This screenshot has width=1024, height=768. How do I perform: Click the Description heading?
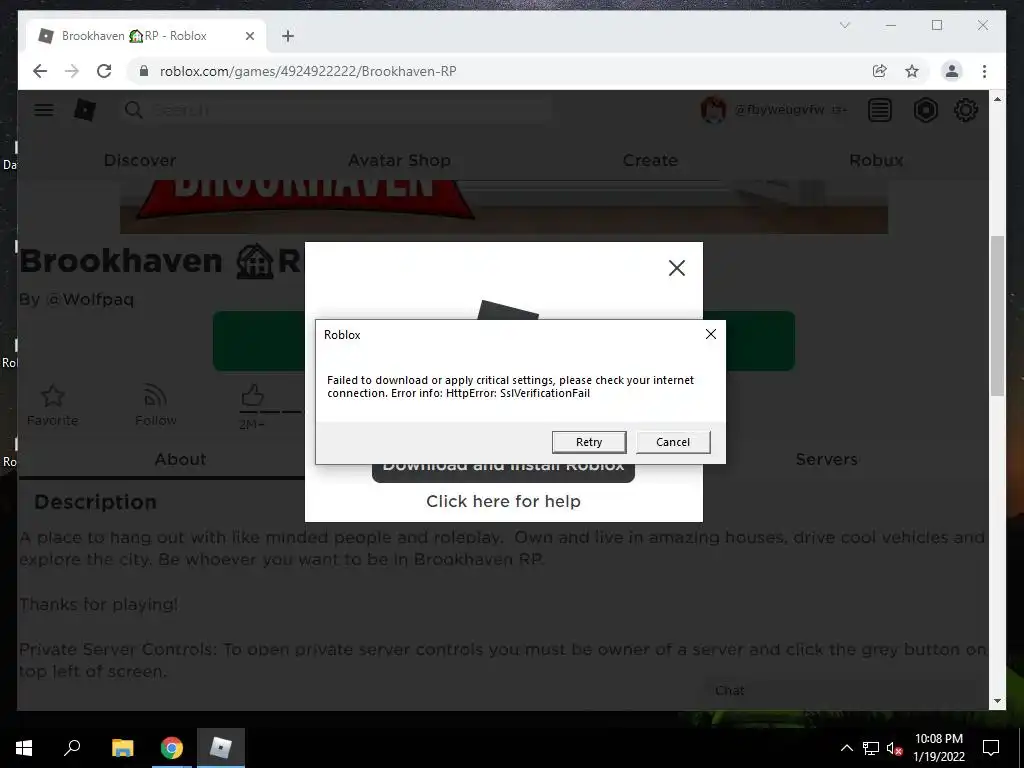(95, 502)
